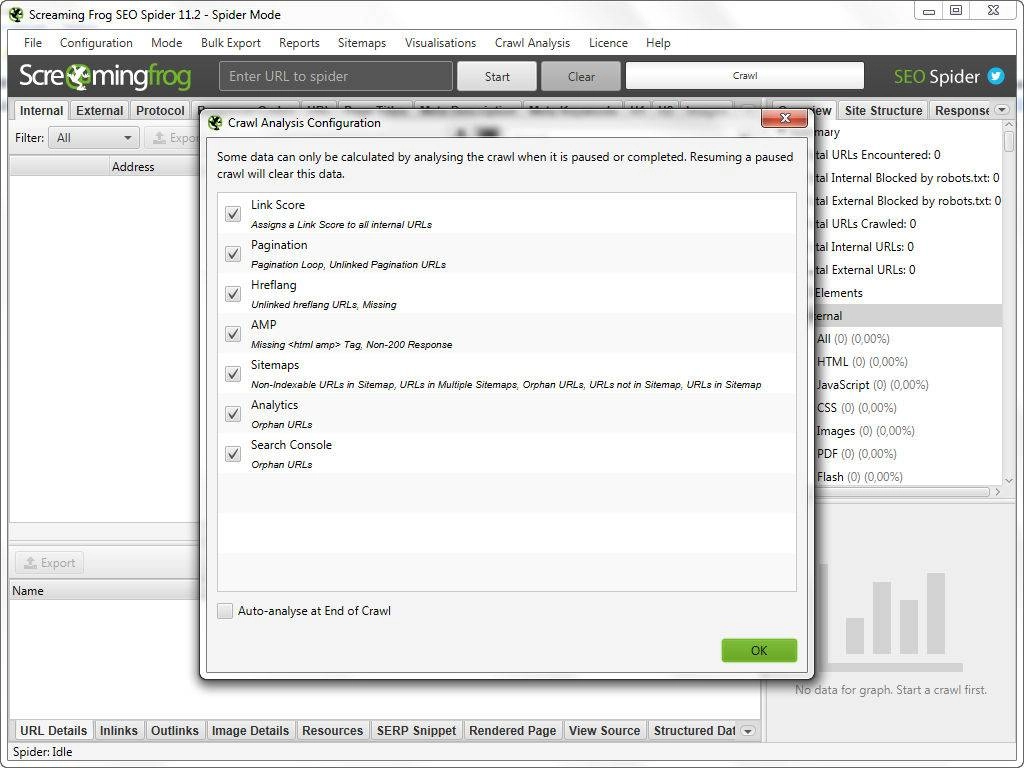
Task: Select All (0) row in overview
Action: click(x=908, y=339)
